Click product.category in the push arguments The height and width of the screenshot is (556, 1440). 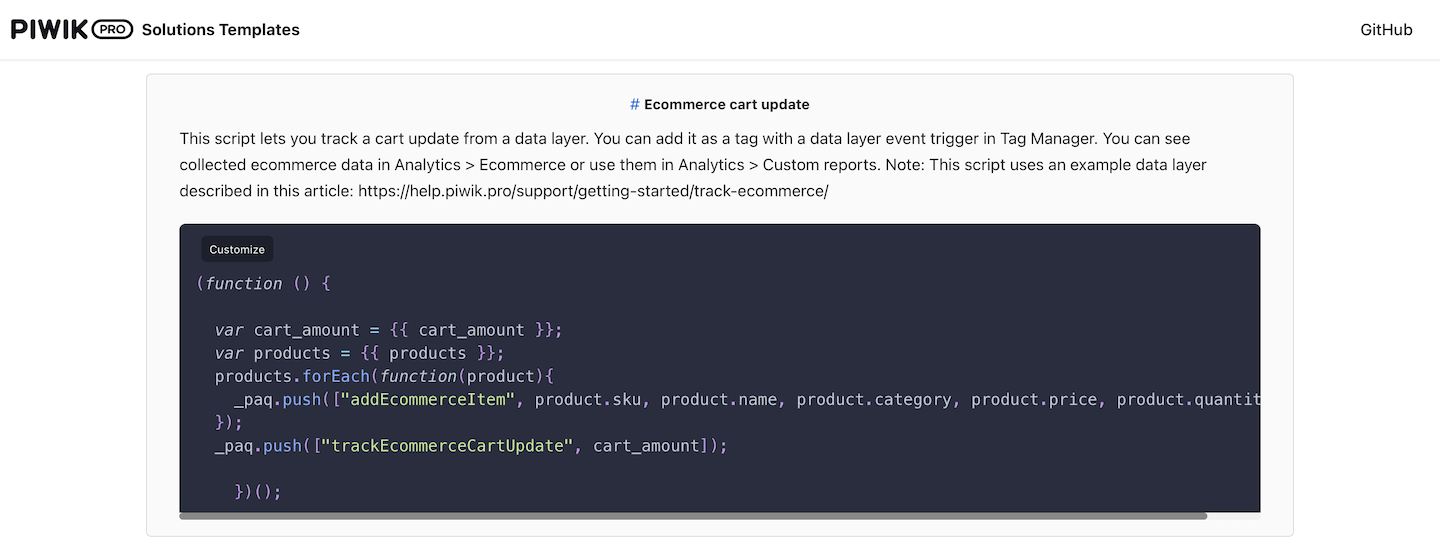point(873,400)
